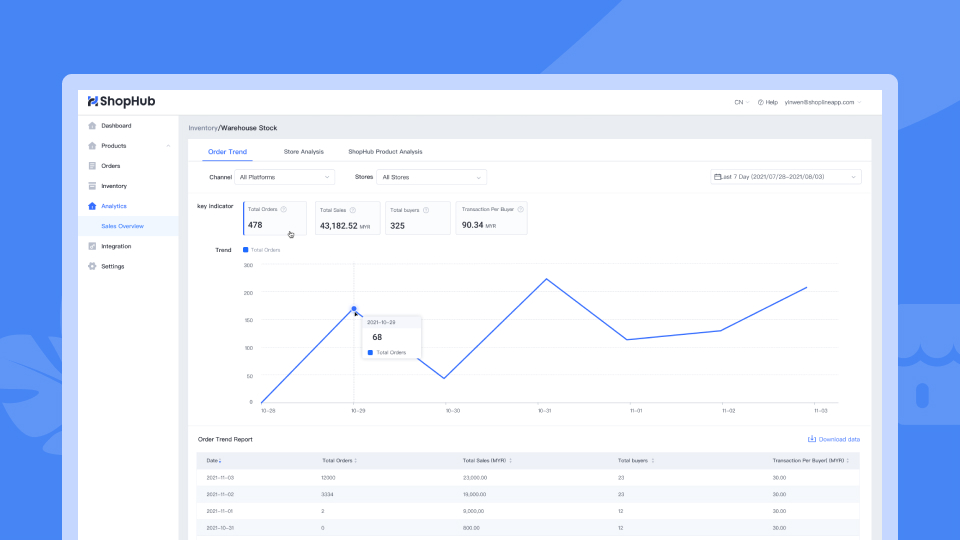Switch to ShopHub Product Analysis tab
Image resolution: width=960 pixels, height=540 pixels.
tap(385, 152)
